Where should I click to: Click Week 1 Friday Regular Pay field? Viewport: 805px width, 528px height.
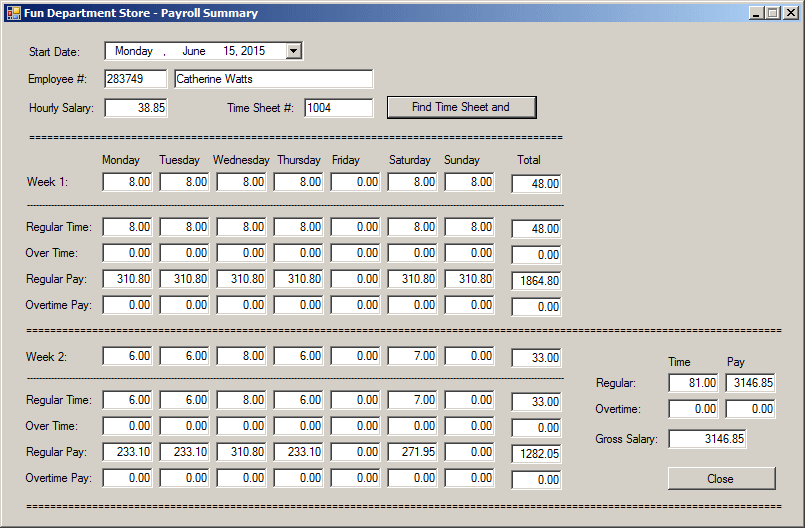pyautogui.click(x=355, y=279)
